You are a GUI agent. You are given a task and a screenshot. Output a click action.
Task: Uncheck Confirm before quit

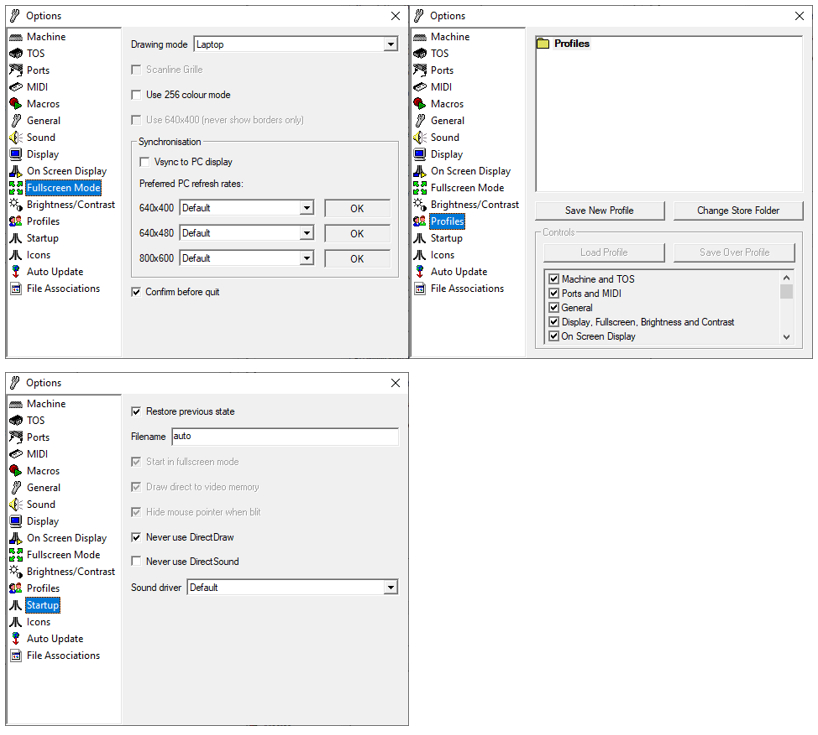click(x=136, y=292)
